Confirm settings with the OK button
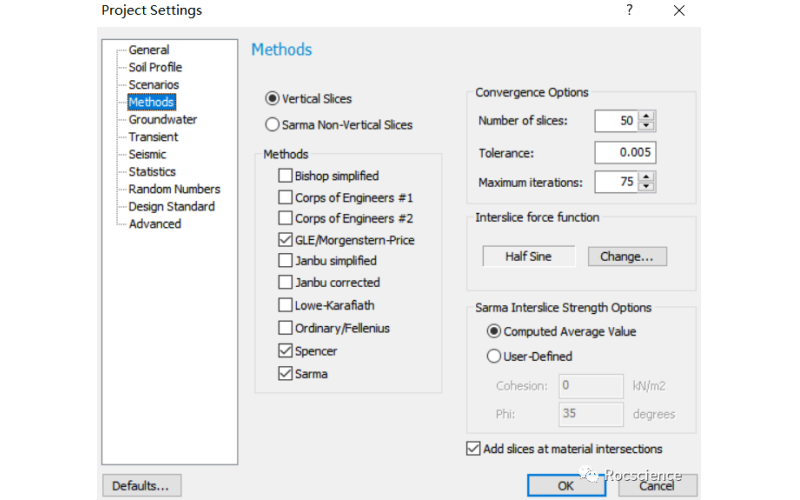The width and height of the screenshot is (800, 500). tap(566, 486)
